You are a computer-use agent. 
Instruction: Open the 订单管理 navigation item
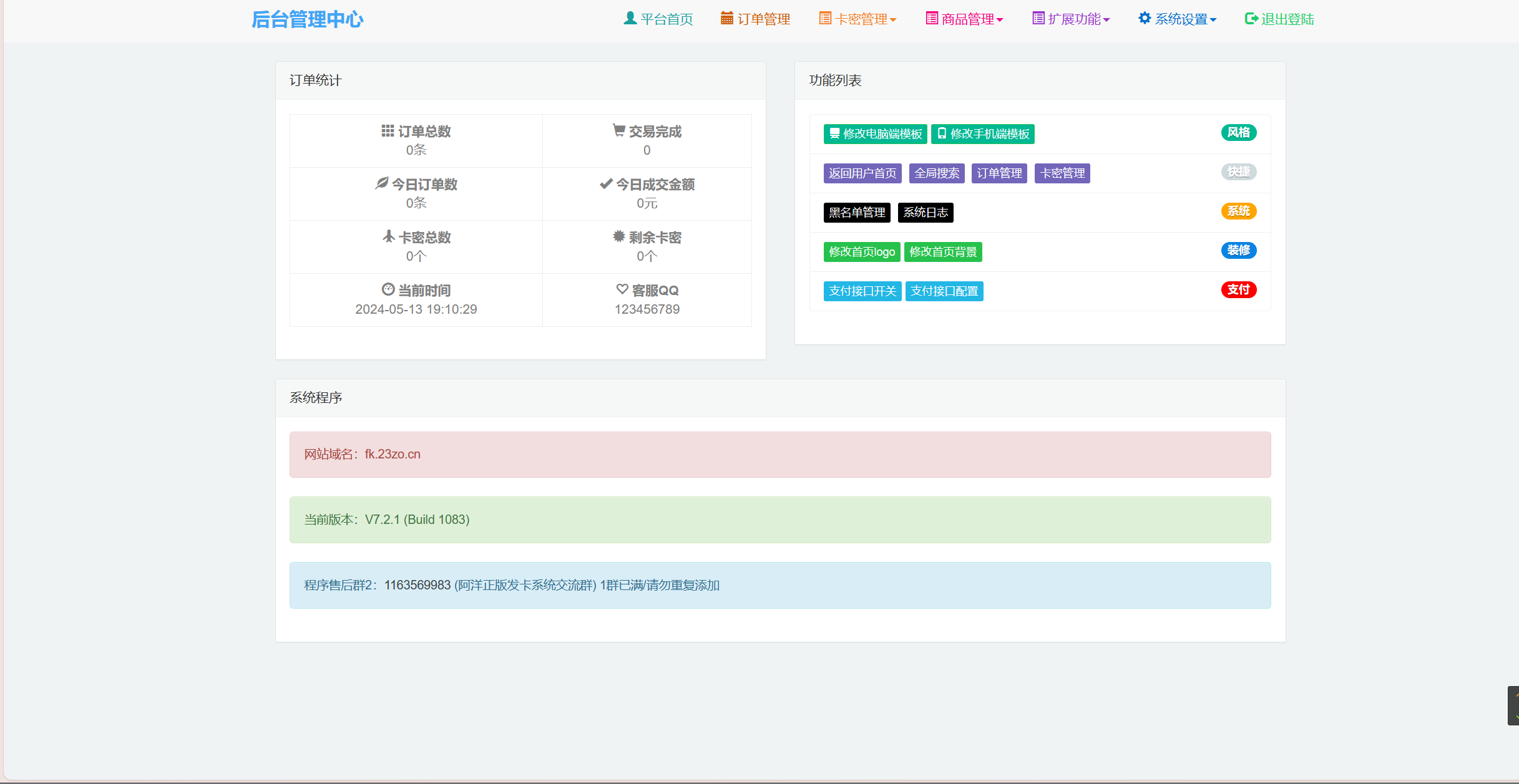pyautogui.click(x=764, y=19)
